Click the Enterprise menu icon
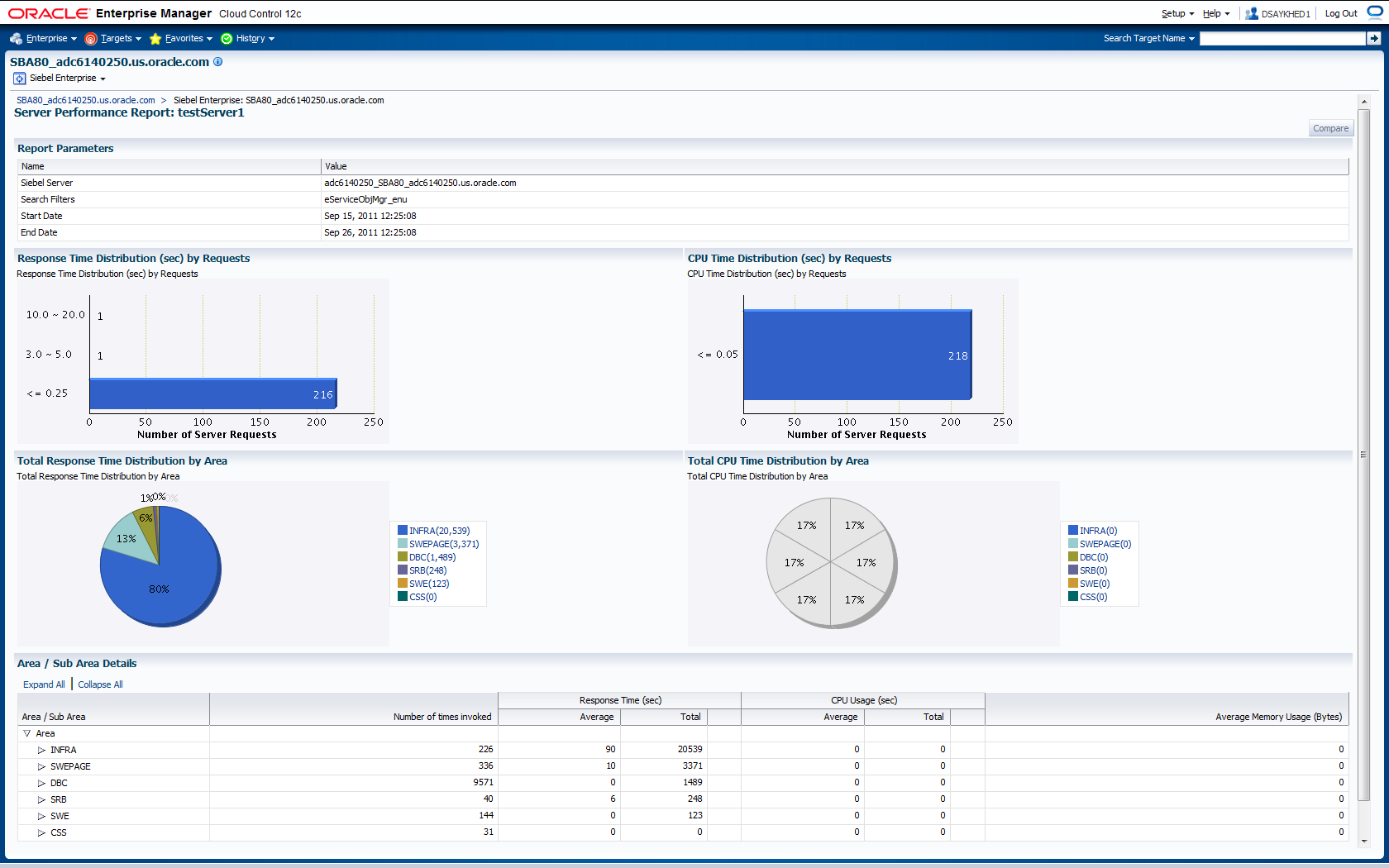The width and height of the screenshot is (1389, 868). point(16,39)
